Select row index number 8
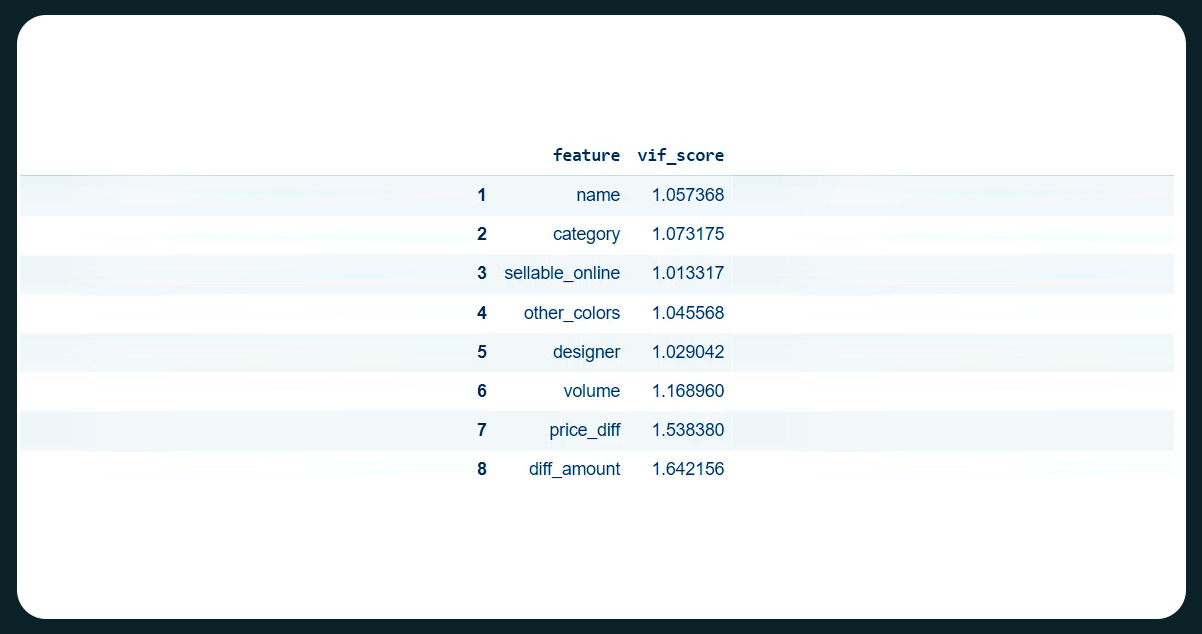Screen dimensions: 1202x634 coord(481,469)
